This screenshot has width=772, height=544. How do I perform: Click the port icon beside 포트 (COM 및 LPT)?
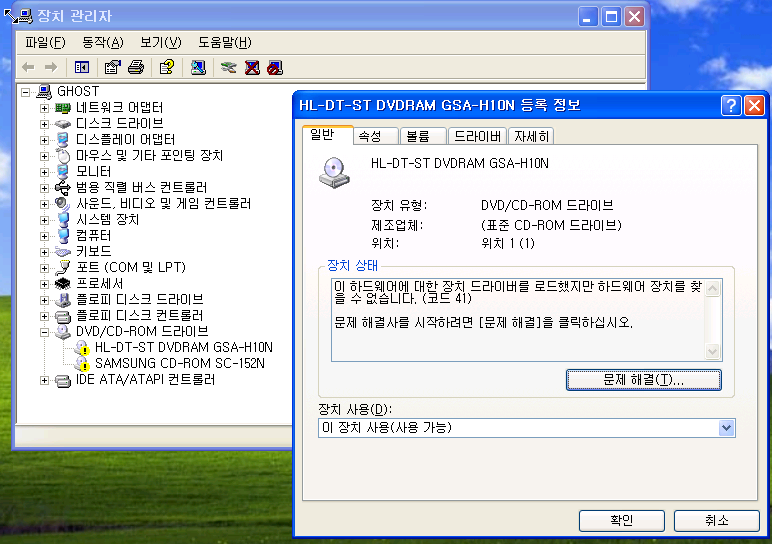63,267
